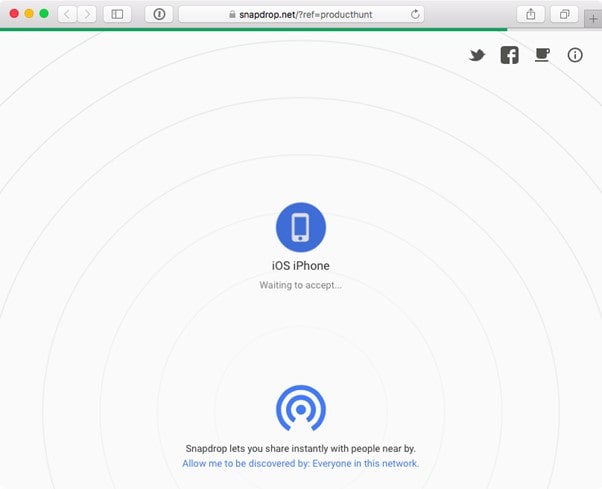Click the 'Allow me to be discovered' link
602x489 pixels.
300,464
